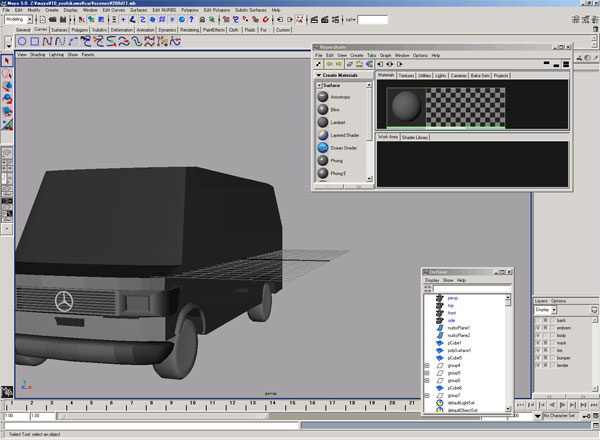
Task: Toggle visibility of the body layer
Action: 538,335
